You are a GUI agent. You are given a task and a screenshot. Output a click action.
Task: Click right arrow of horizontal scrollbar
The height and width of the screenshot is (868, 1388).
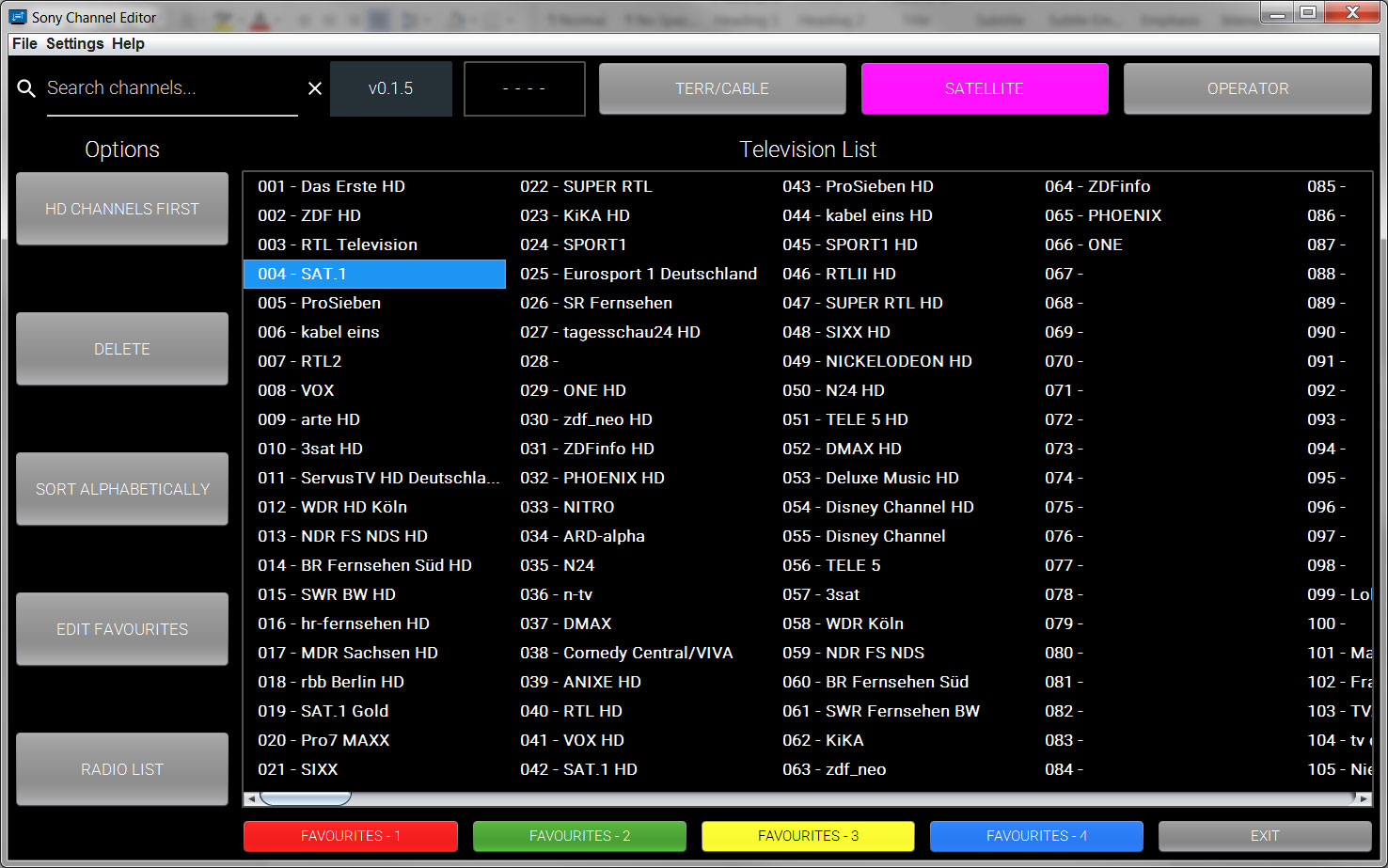1364,798
